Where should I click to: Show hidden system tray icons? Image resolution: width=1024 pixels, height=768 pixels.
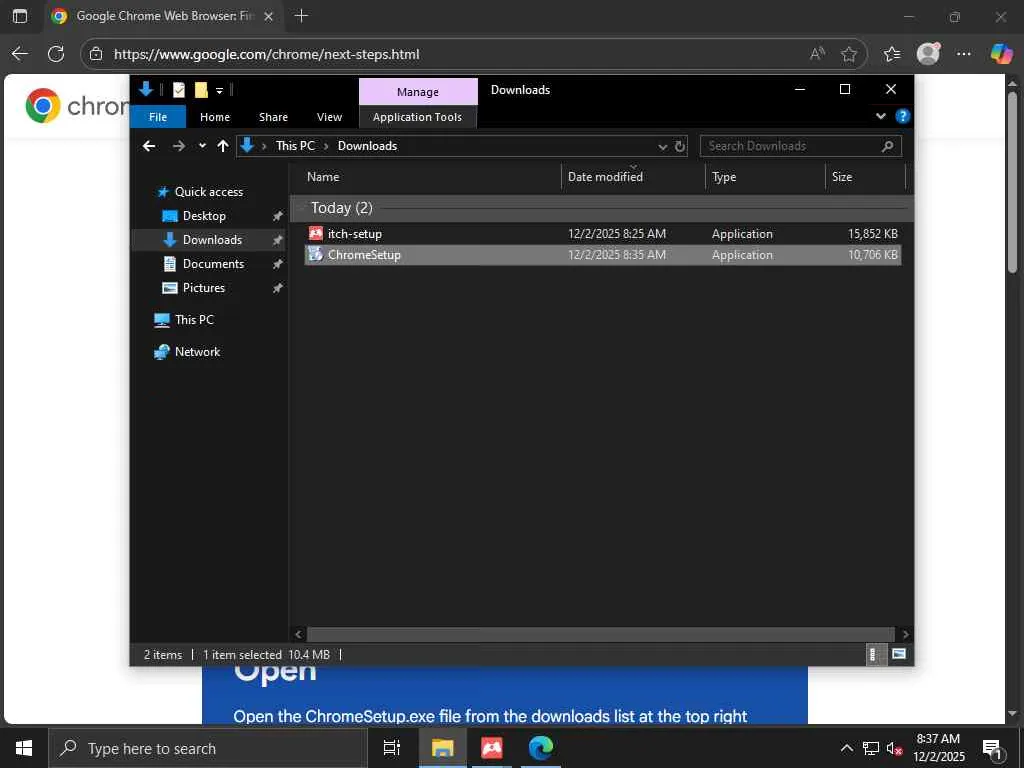point(846,748)
